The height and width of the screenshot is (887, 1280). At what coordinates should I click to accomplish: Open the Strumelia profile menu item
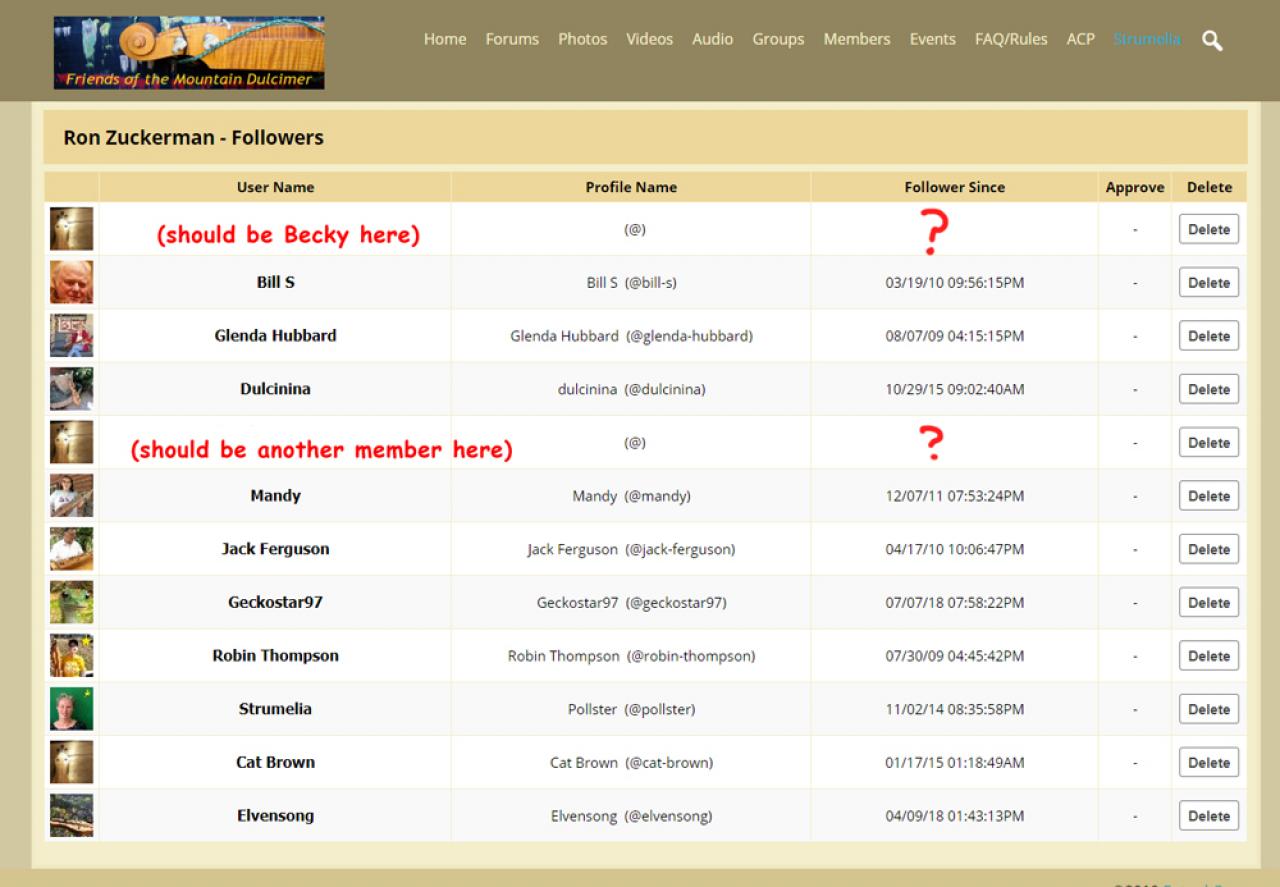pos(1147,39)
